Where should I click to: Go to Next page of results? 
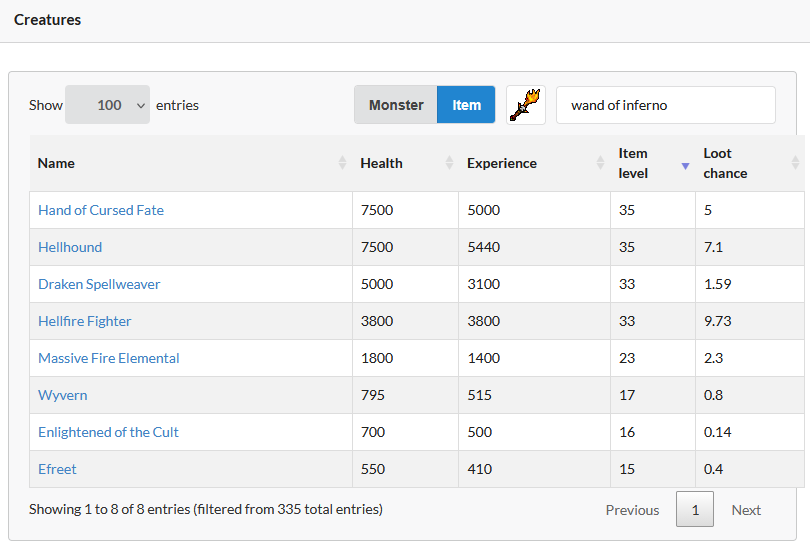tap(746, 510)
